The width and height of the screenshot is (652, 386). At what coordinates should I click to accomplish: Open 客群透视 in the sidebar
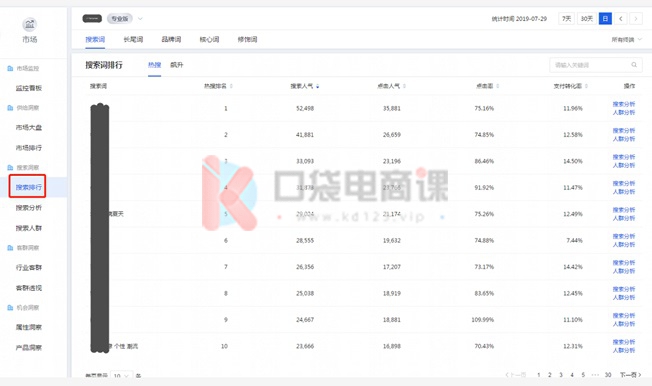[29, 288]
